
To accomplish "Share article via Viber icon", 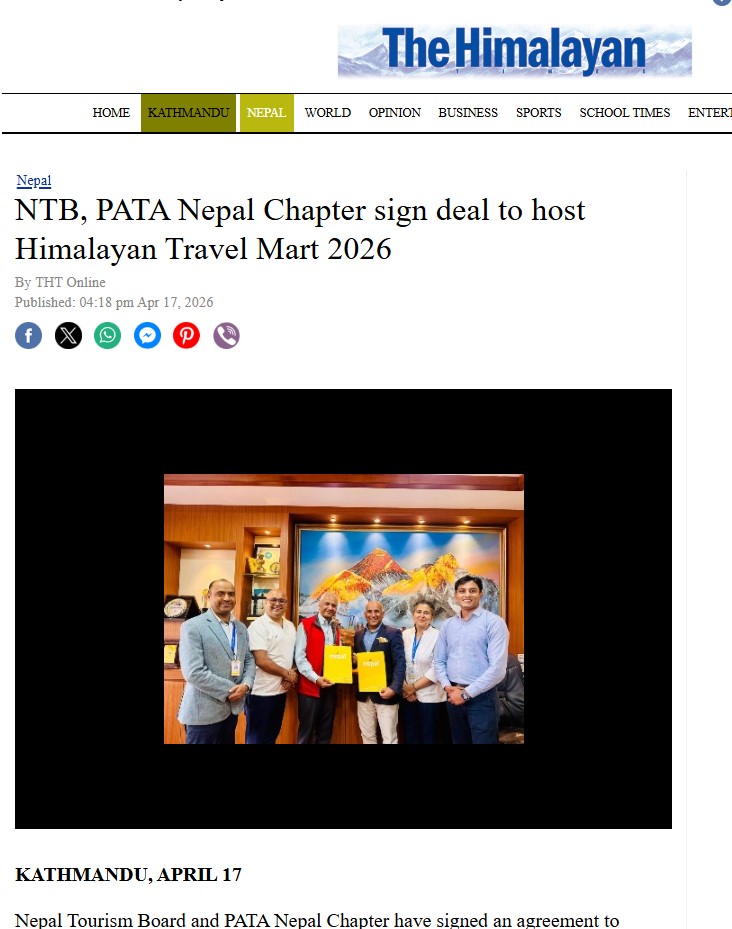I will [226, 336].
